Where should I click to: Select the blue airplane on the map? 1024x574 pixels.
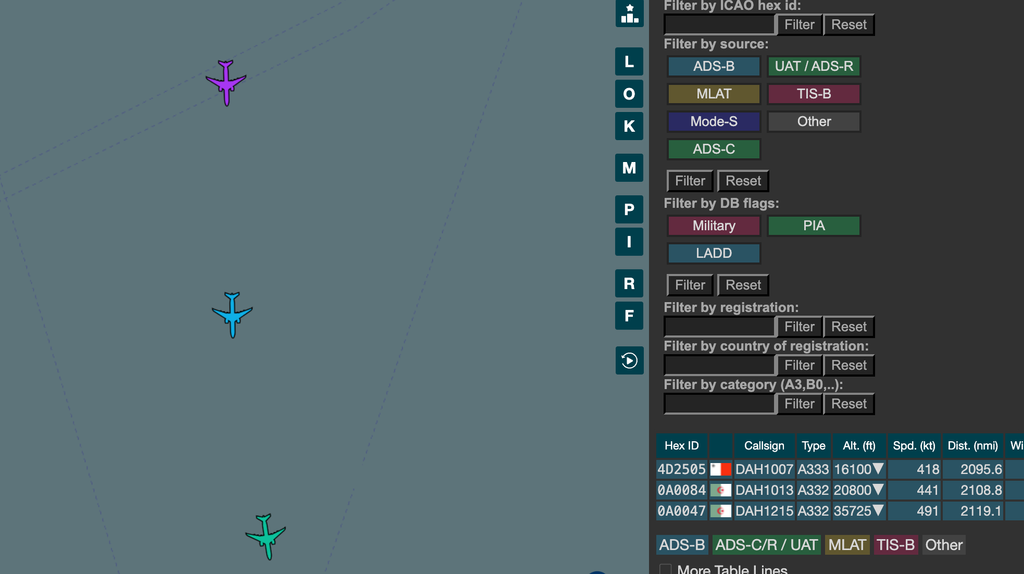232,315
